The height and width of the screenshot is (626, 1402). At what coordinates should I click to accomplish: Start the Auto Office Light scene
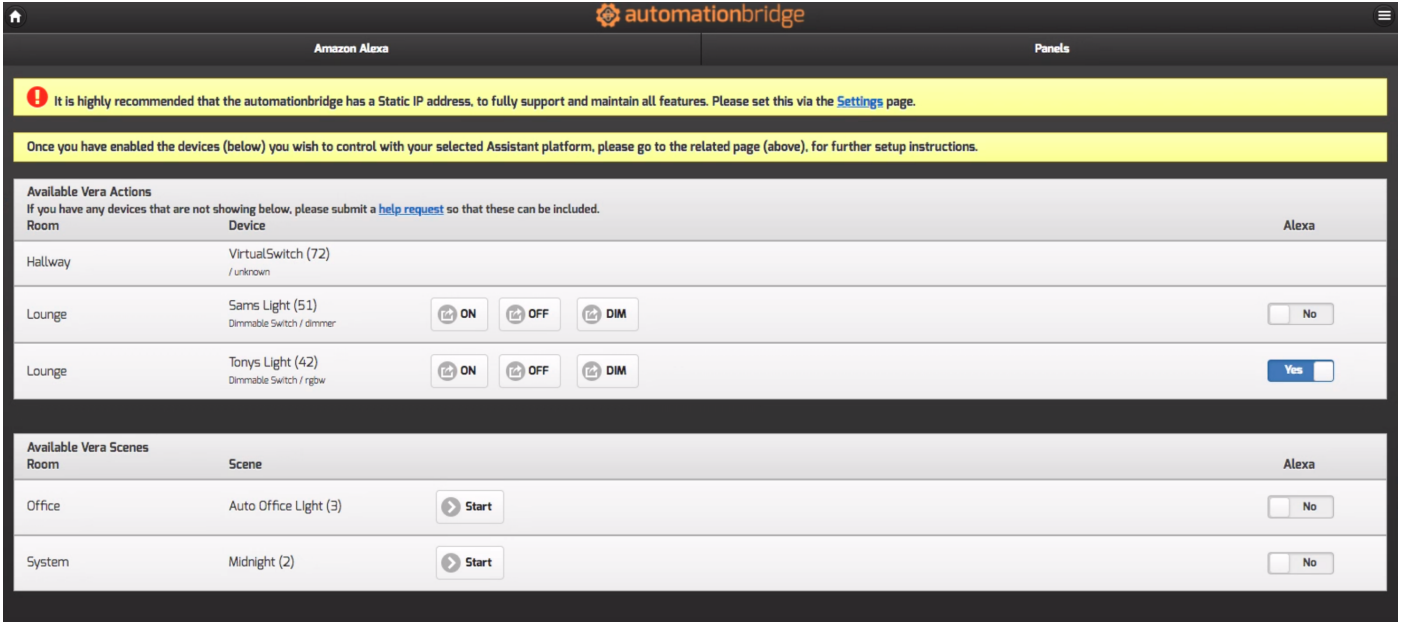(469, 506)
